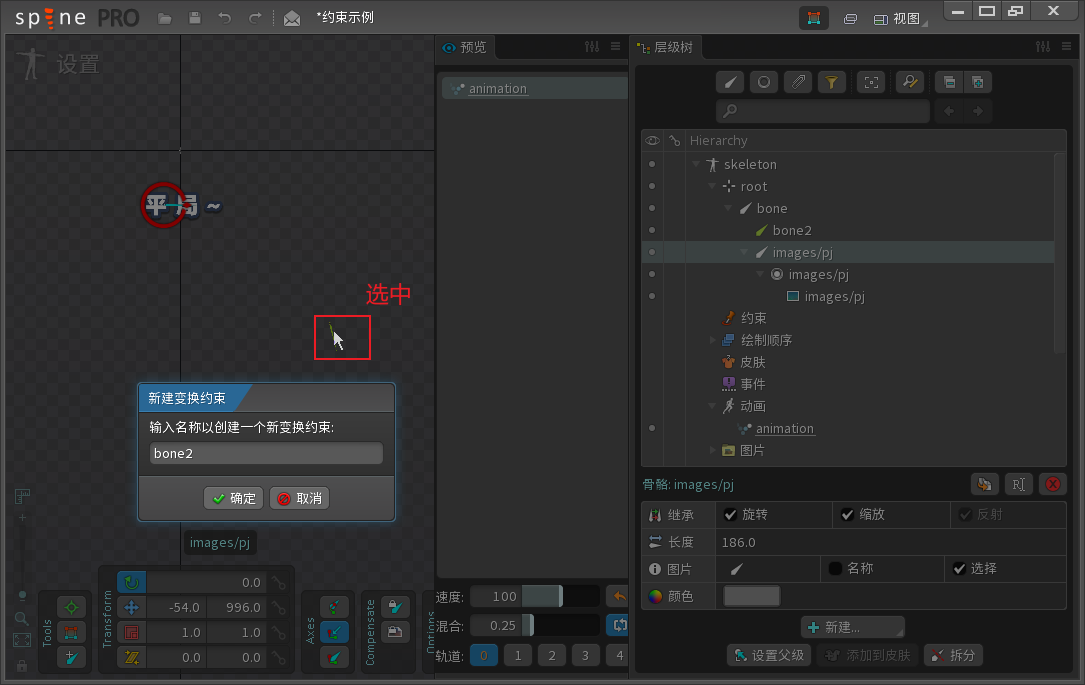Collapse the root tree node
The image size is (1085, 685).
coord(712,187)
